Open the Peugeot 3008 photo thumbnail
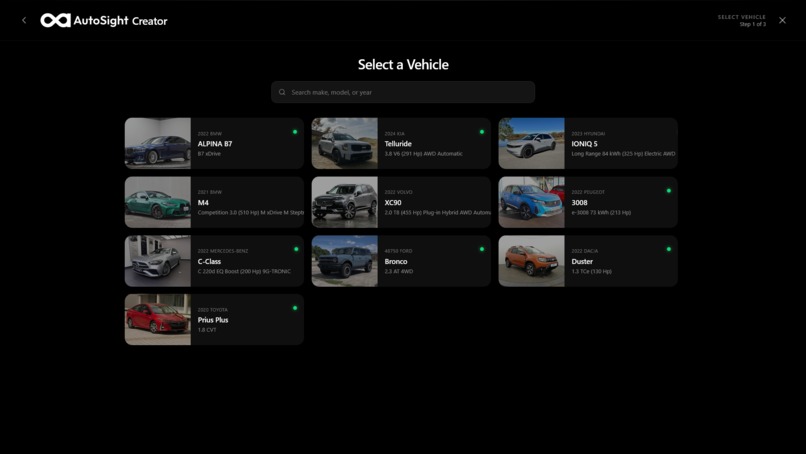The image size is (806, 454). click(x=532, y=202)
